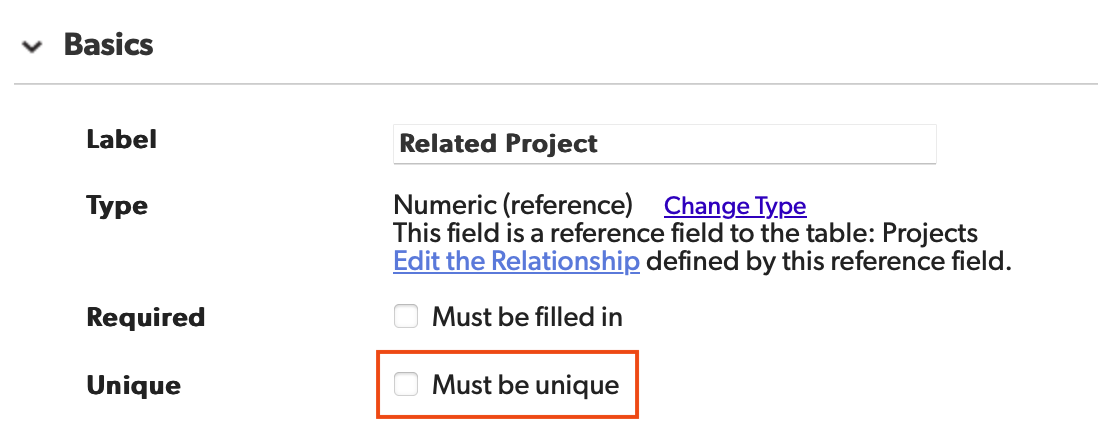Click the "Must be unique" text
Image resolution: width=1098 pixels, height=434 pixels.
click(525, 384)
